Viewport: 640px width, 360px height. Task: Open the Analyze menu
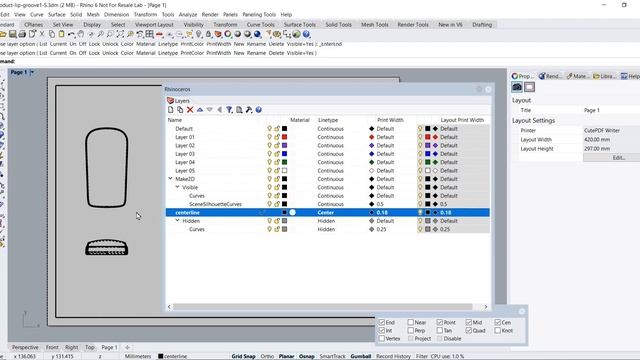[x=188, y=14]
